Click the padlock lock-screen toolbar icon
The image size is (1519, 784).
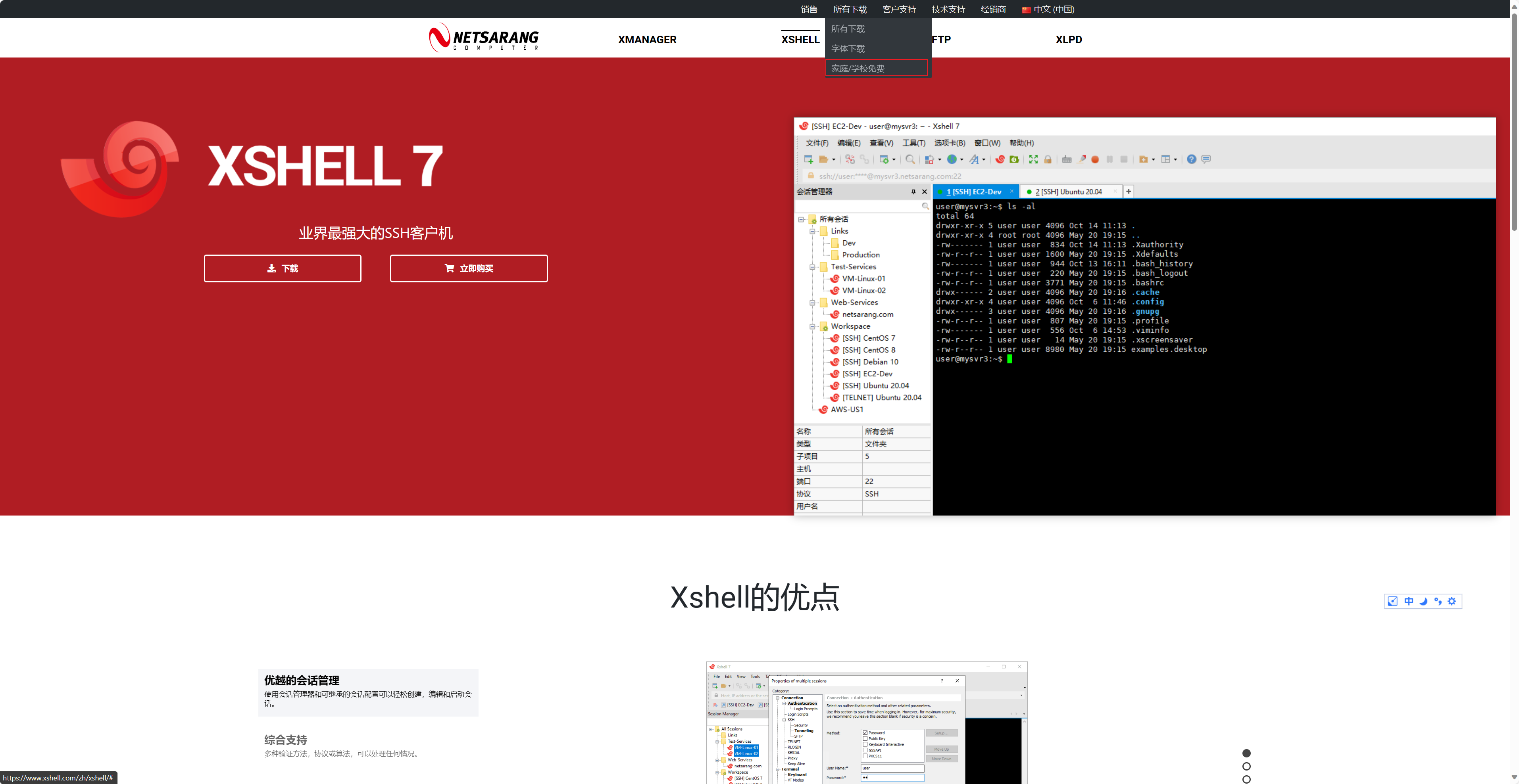coord(1048,159)
